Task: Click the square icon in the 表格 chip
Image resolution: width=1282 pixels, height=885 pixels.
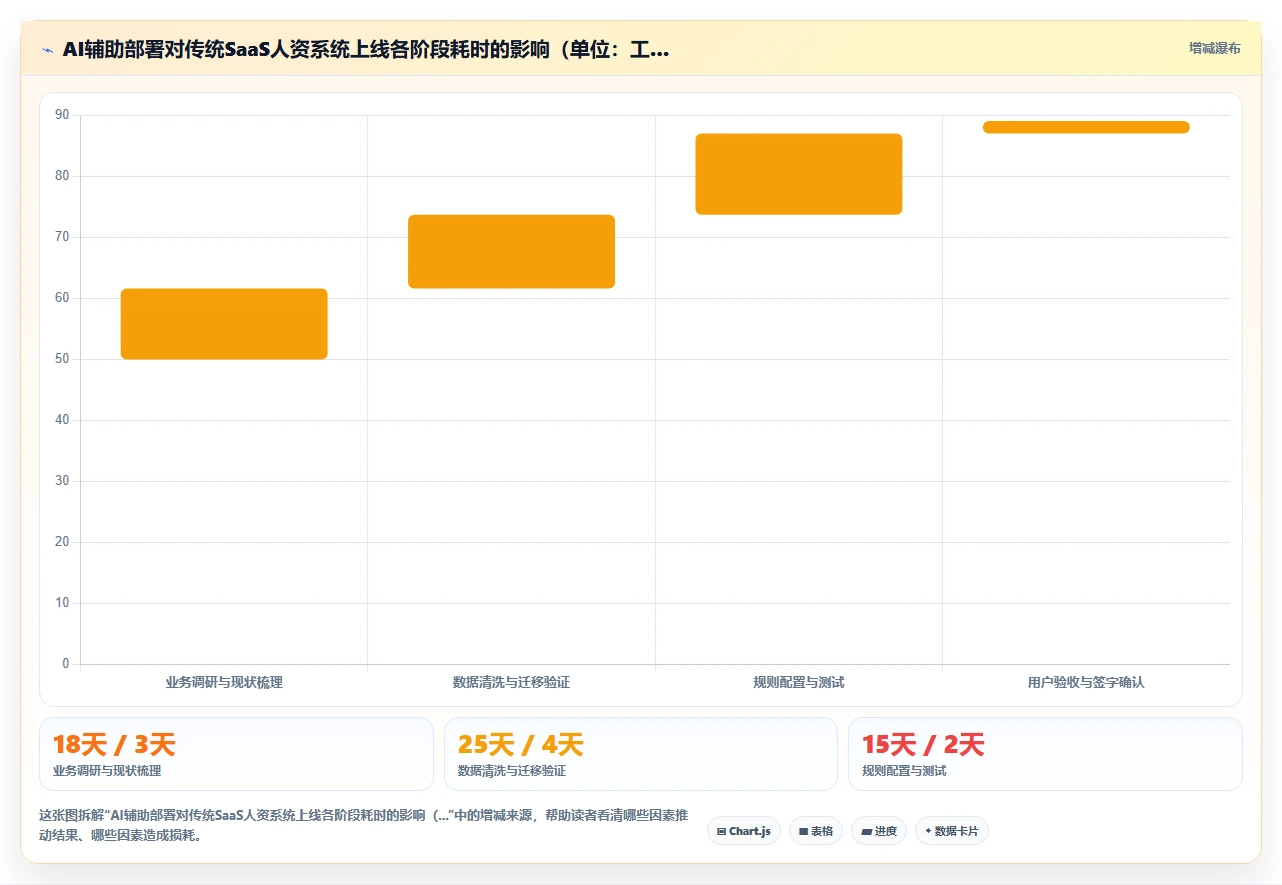Action: (803, 832)
